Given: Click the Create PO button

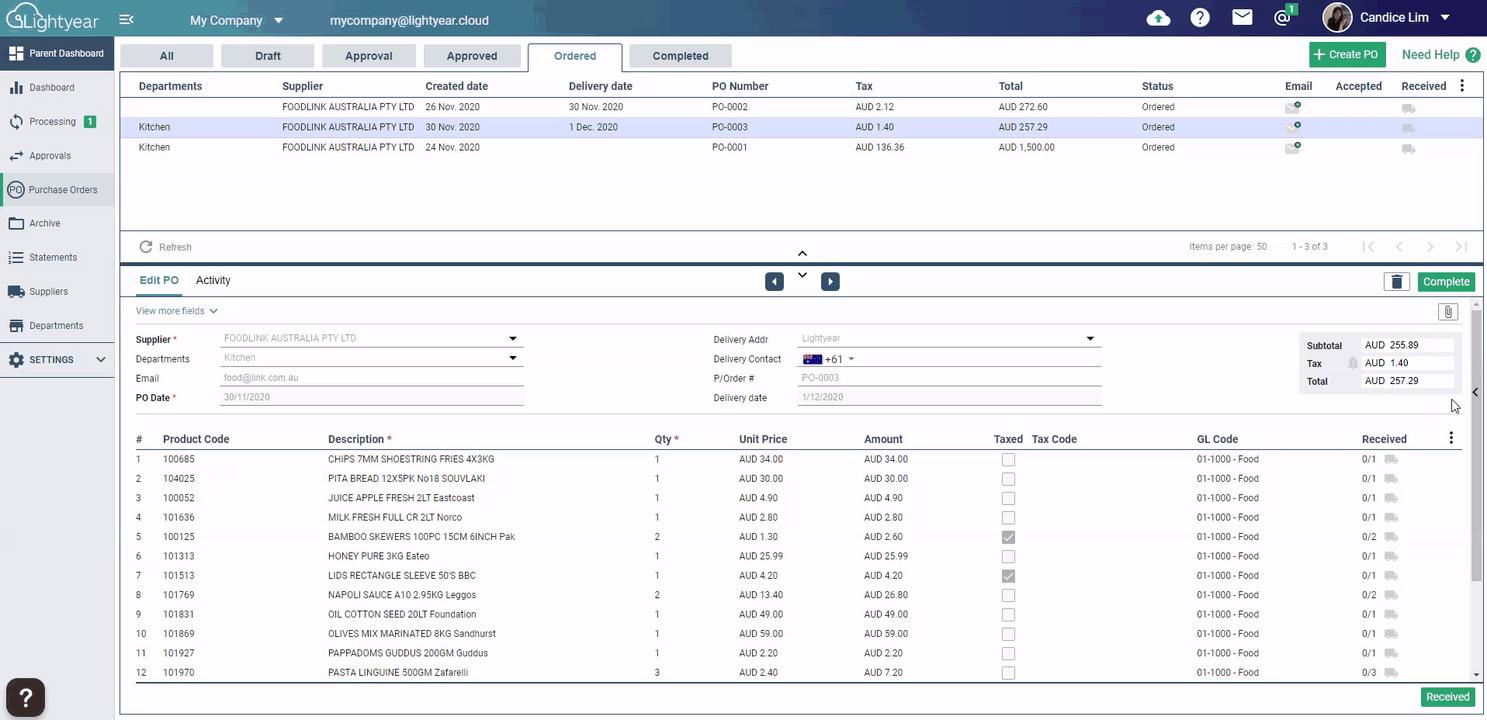Looking at the screenshot, I should point(1347,55).
